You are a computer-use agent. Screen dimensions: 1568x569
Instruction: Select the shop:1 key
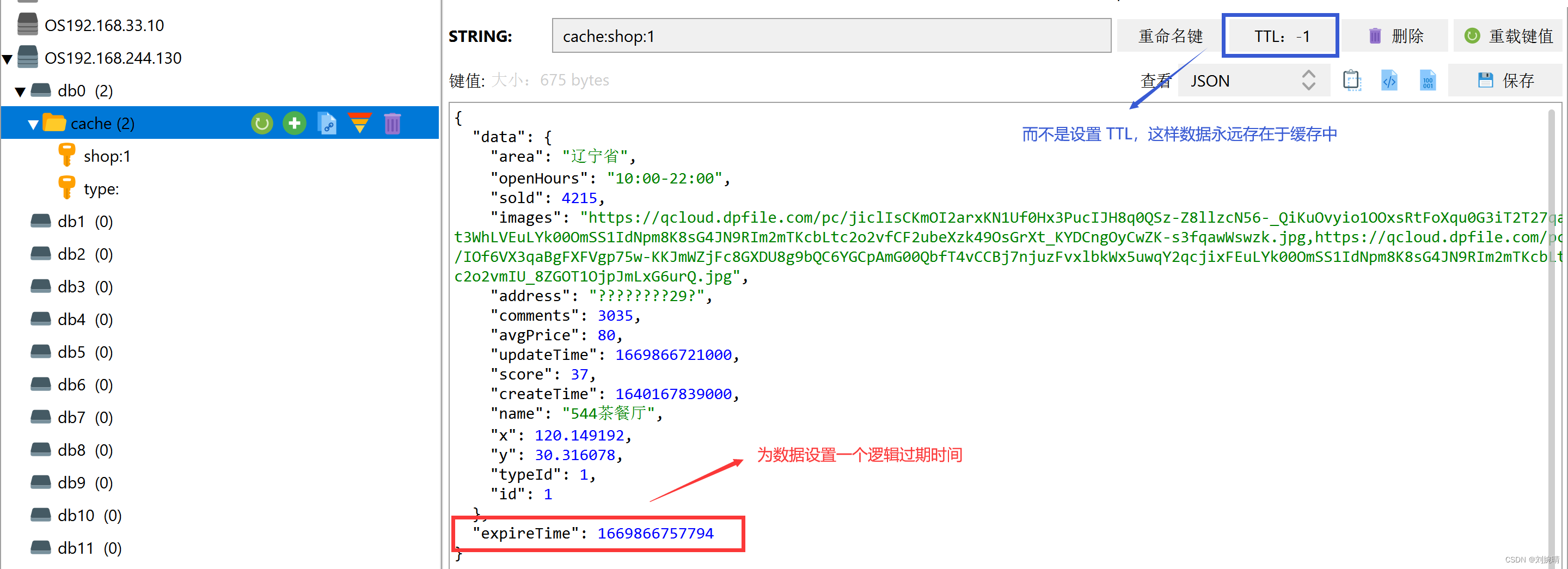tap(107, 156)
